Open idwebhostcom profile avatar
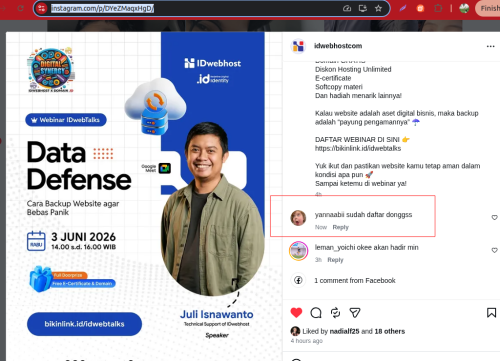 coord(298,46)
